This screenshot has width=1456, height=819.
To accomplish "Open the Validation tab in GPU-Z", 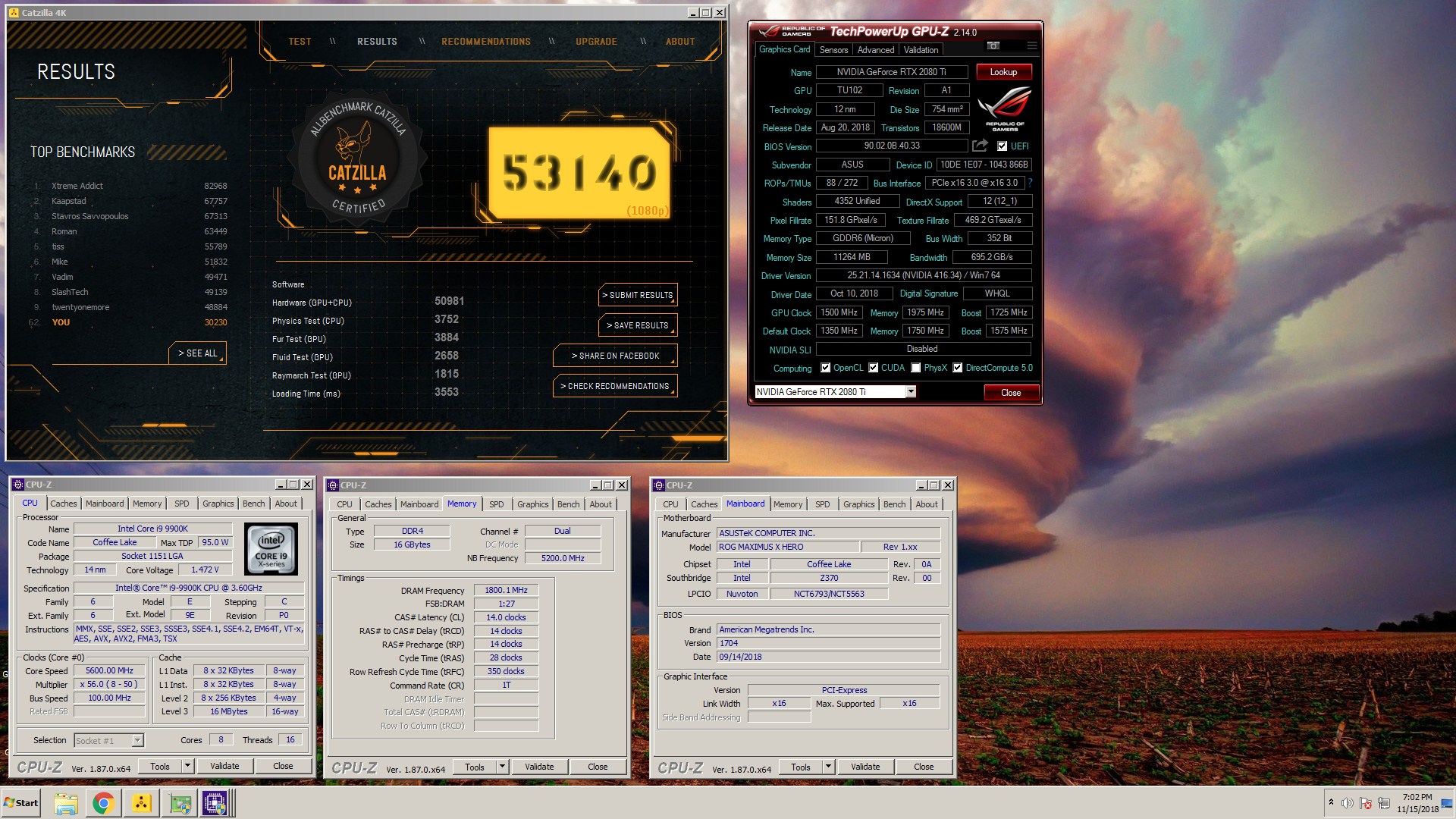I will [921, 50].
